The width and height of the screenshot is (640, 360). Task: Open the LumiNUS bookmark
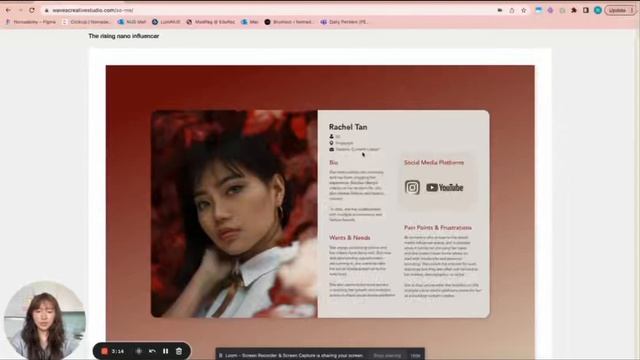166,22
